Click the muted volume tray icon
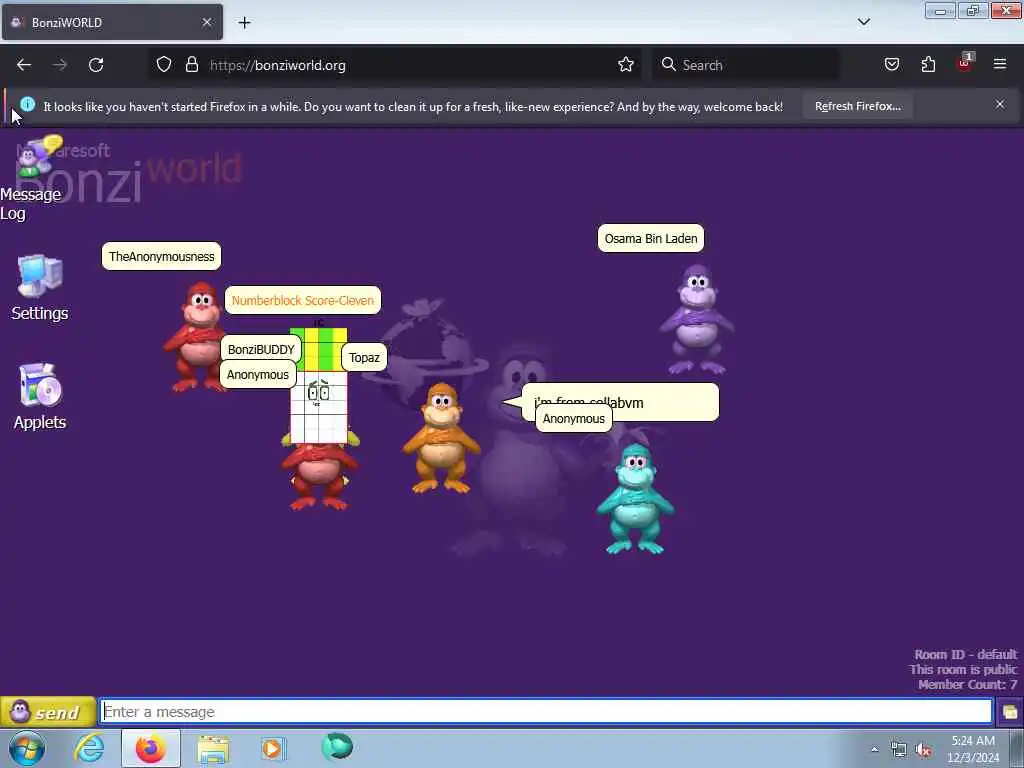The height and width of the screenshot is (768, 1024). (923, 750)
